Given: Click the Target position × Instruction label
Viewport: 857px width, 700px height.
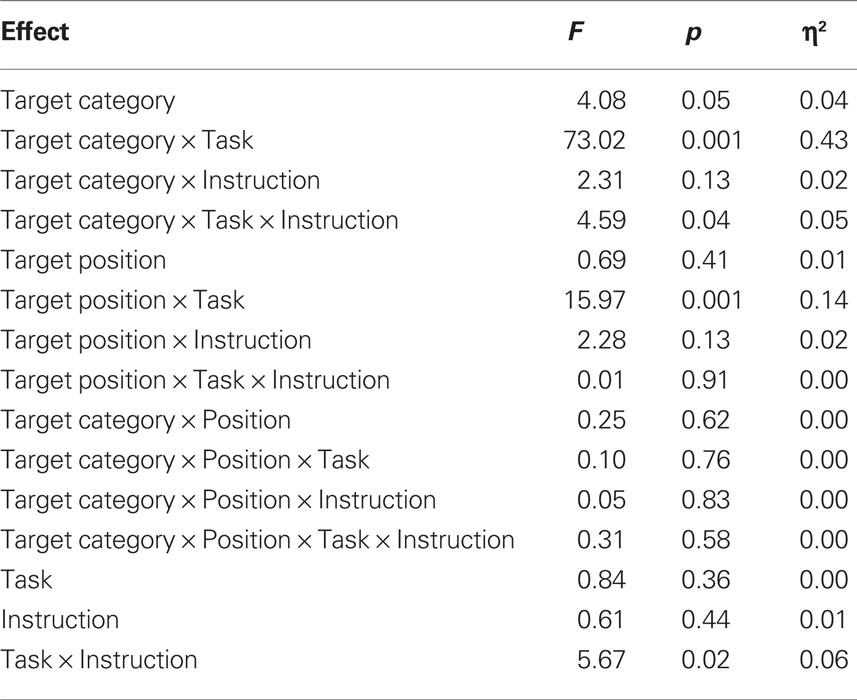Looking at the screenshot, I should [156, 340].
